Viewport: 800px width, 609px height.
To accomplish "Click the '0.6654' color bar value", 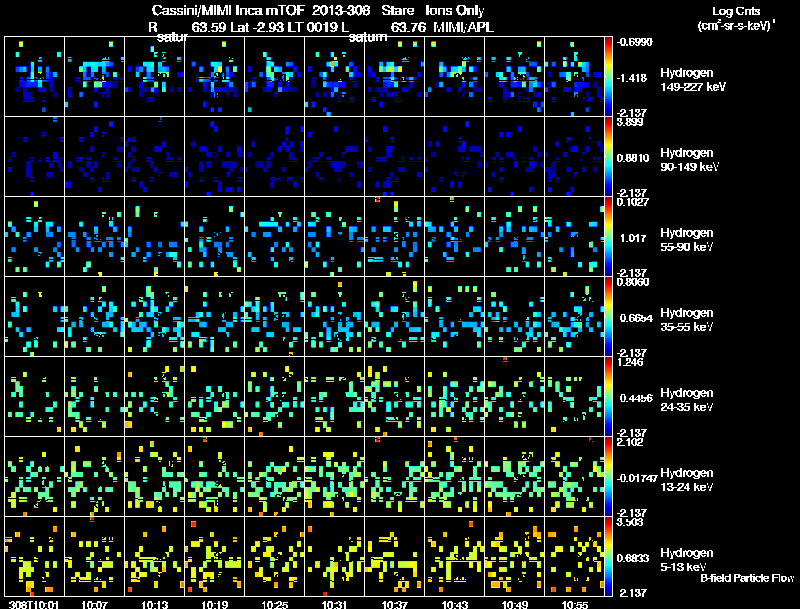I will (636, 318).
